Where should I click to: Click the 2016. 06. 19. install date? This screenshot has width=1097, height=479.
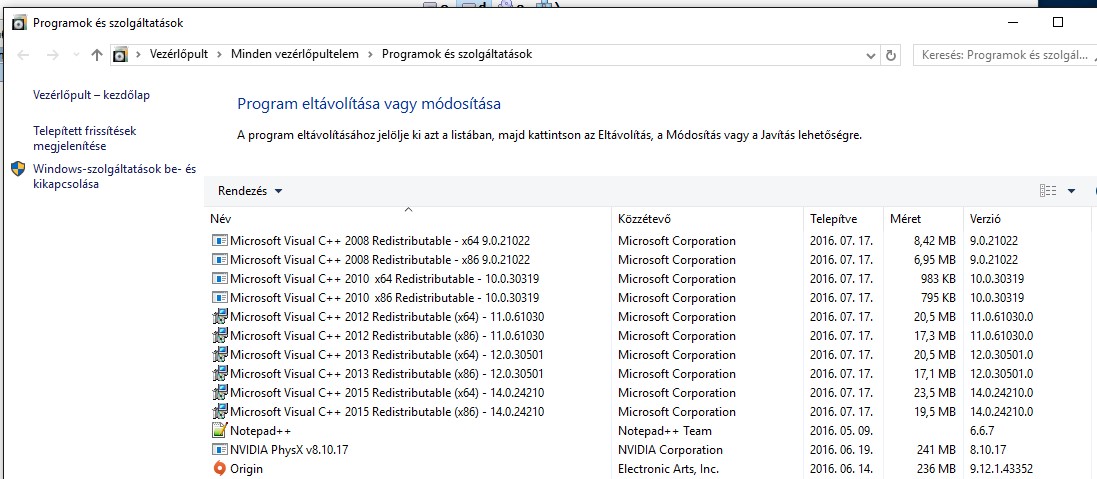[x=841, y=450]
